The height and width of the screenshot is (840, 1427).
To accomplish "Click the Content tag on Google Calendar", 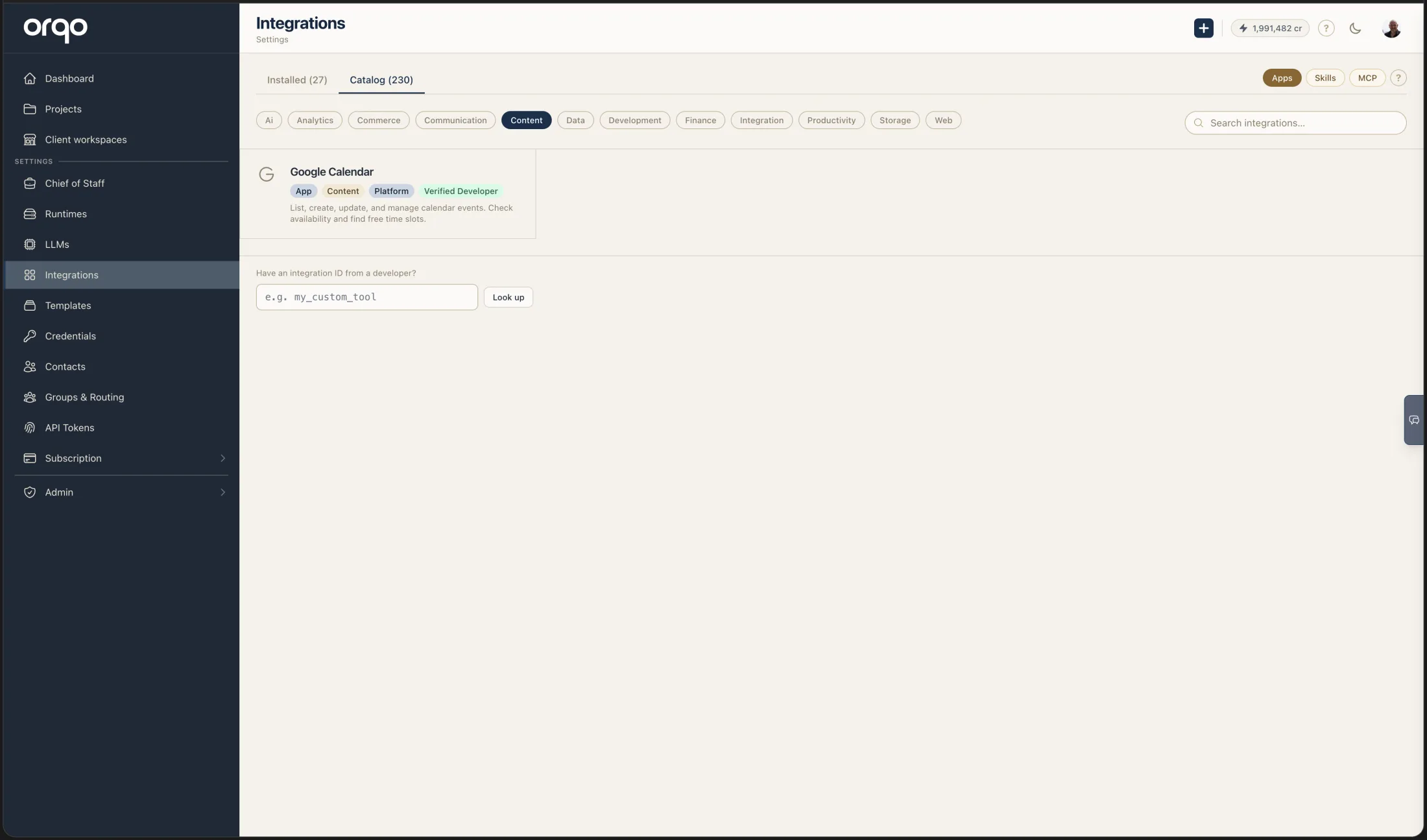I will coord(342,191).
